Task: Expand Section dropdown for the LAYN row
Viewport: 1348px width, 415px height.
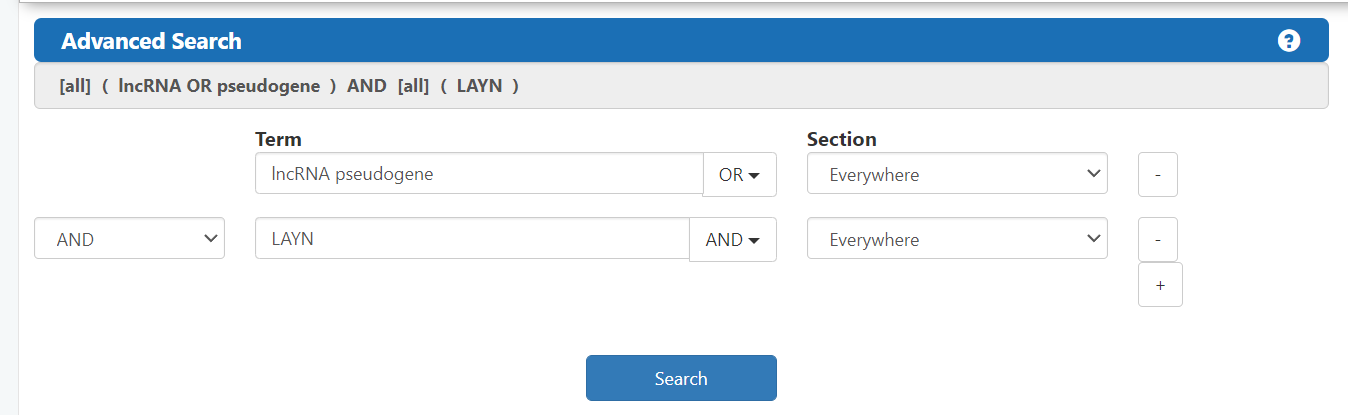Action: tap(956, 240)
